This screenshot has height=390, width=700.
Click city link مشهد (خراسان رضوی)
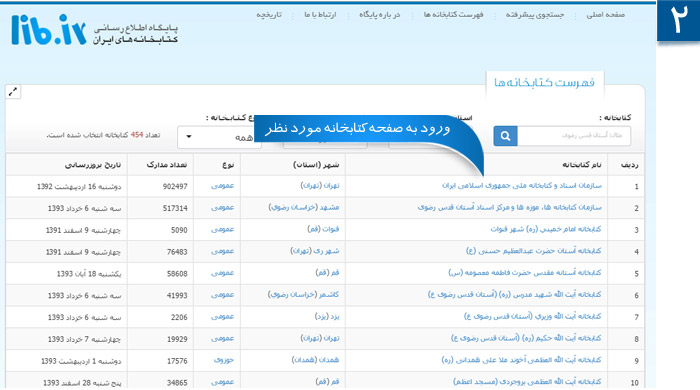click(304, 207)
